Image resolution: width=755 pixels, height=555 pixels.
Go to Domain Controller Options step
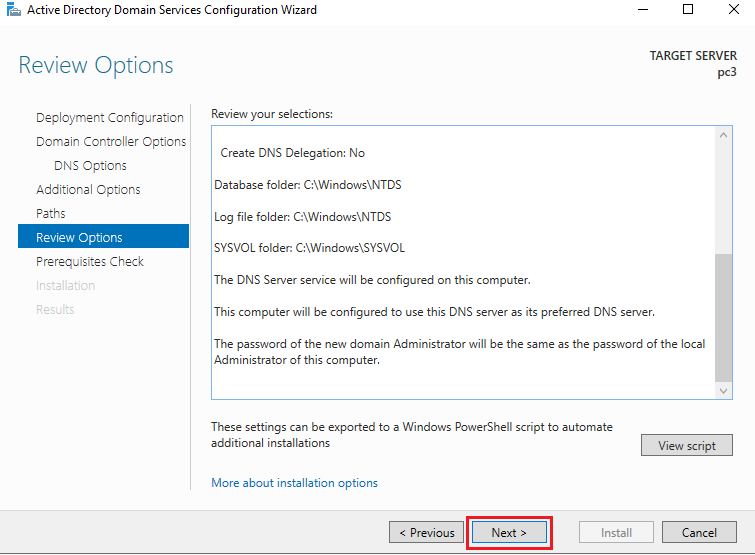[x=111, y=142]
